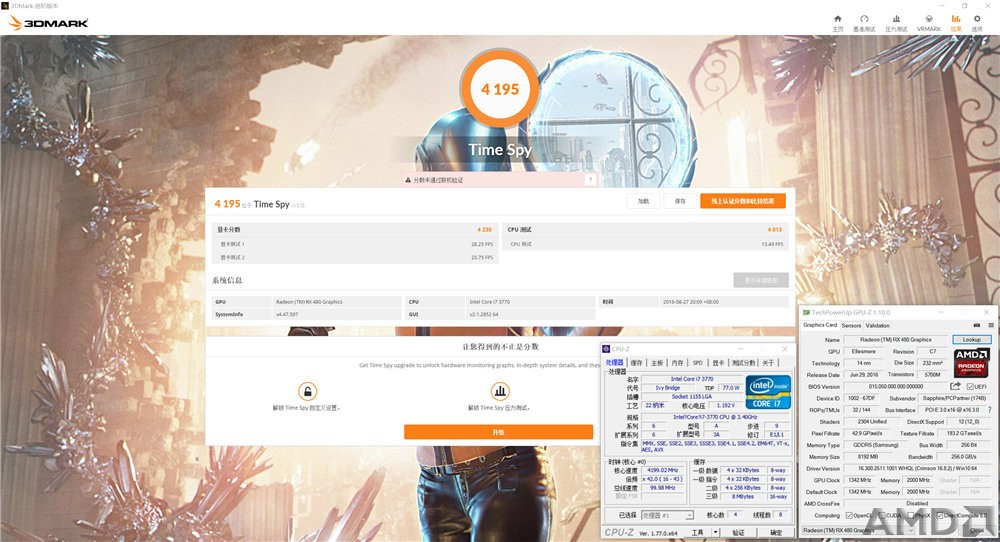Click the BIOS share/export icon in GPU-Z
The height and width of the screenshot is (542, 1000).
click(955, 386)
